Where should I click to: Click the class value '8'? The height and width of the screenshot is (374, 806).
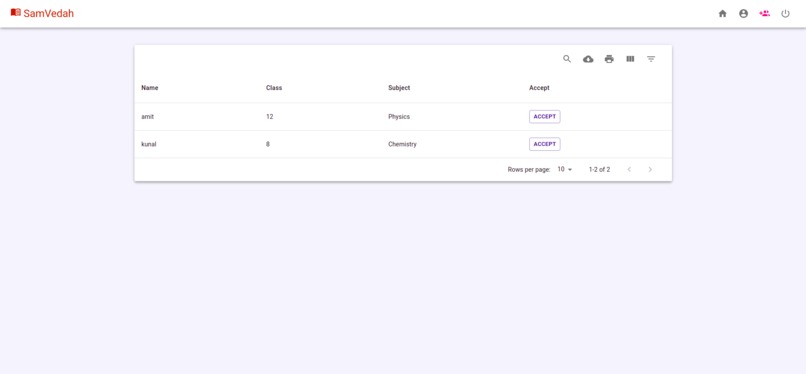coord(268,144)
